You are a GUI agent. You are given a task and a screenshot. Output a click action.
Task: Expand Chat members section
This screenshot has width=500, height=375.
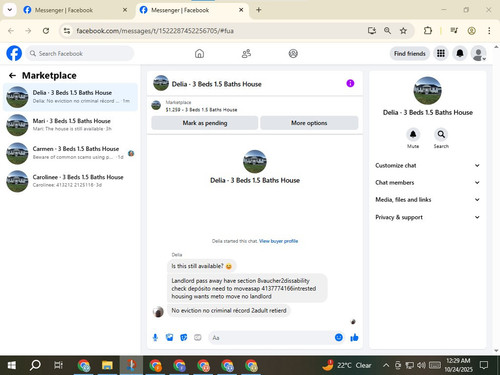[427, 182]
